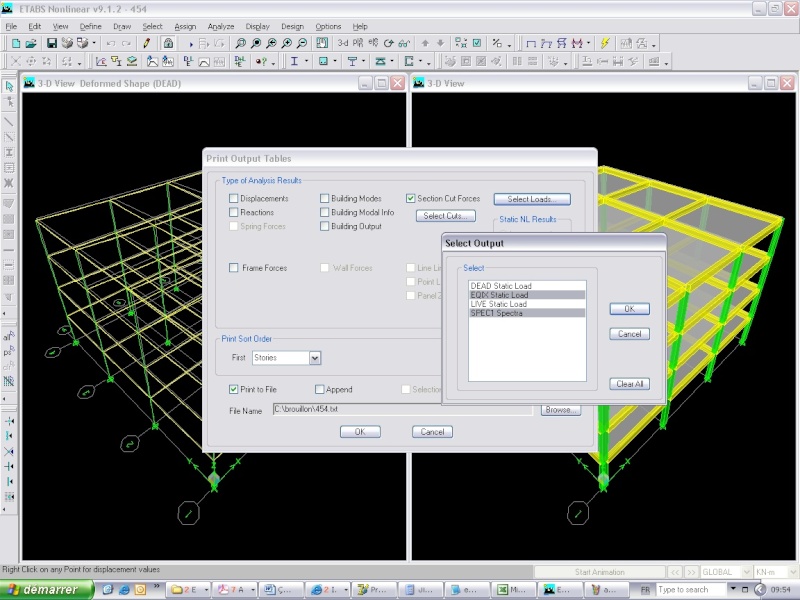Expand the I-beam section dropdown arrow

coord(307,62)
